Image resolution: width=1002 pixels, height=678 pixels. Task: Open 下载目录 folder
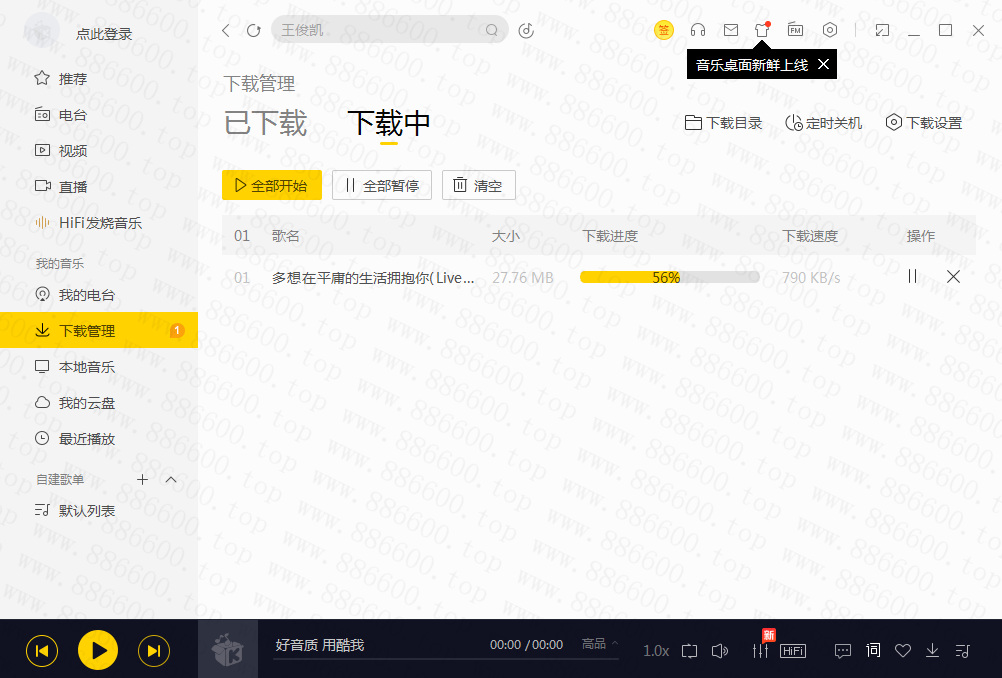click(723, 123)
